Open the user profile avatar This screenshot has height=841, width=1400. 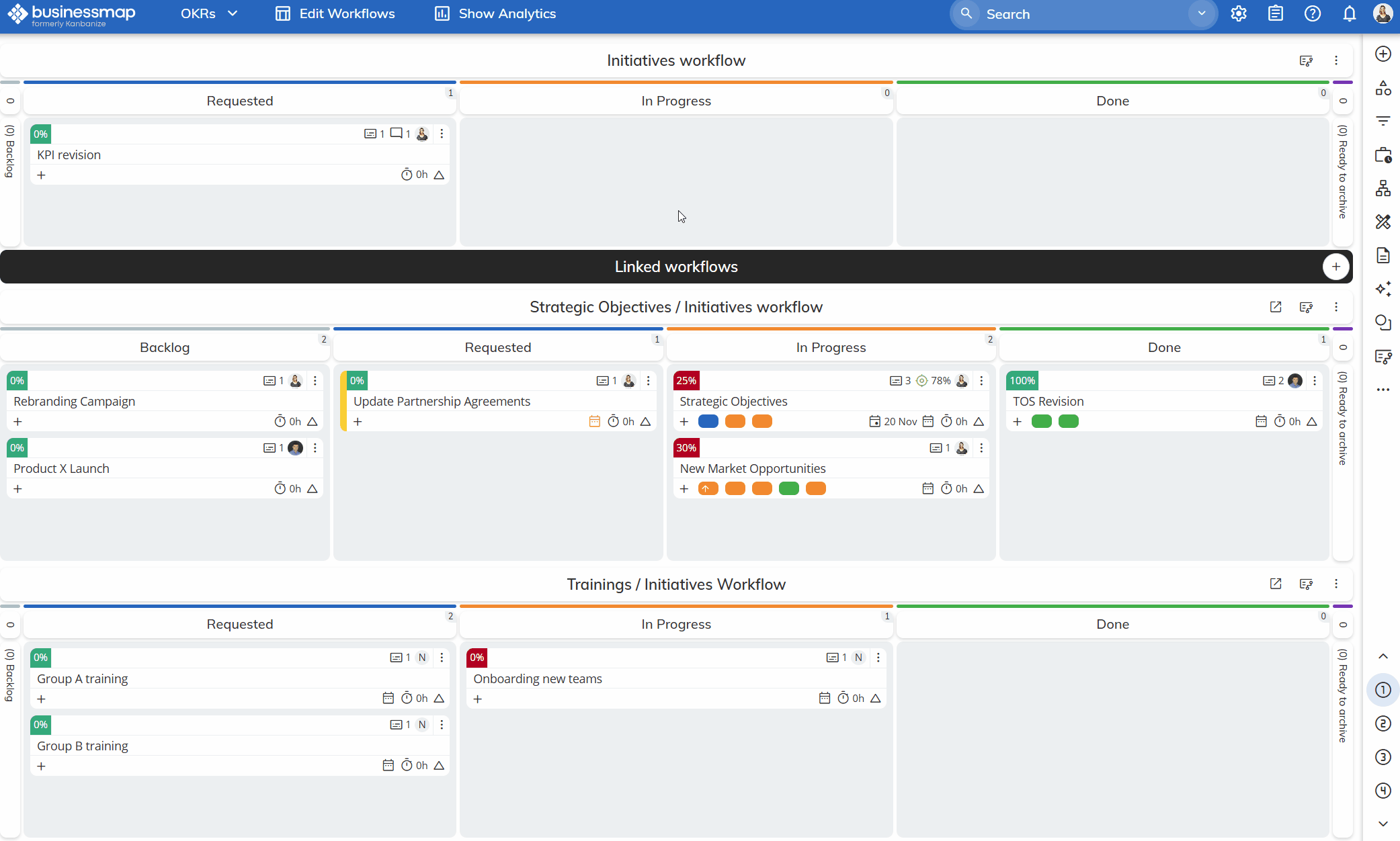(1383, 13)
